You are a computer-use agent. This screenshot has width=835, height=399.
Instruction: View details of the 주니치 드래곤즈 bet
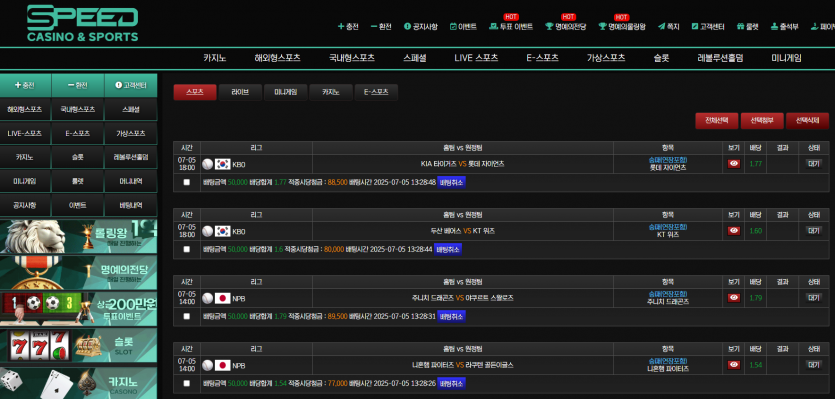(734, 298)
